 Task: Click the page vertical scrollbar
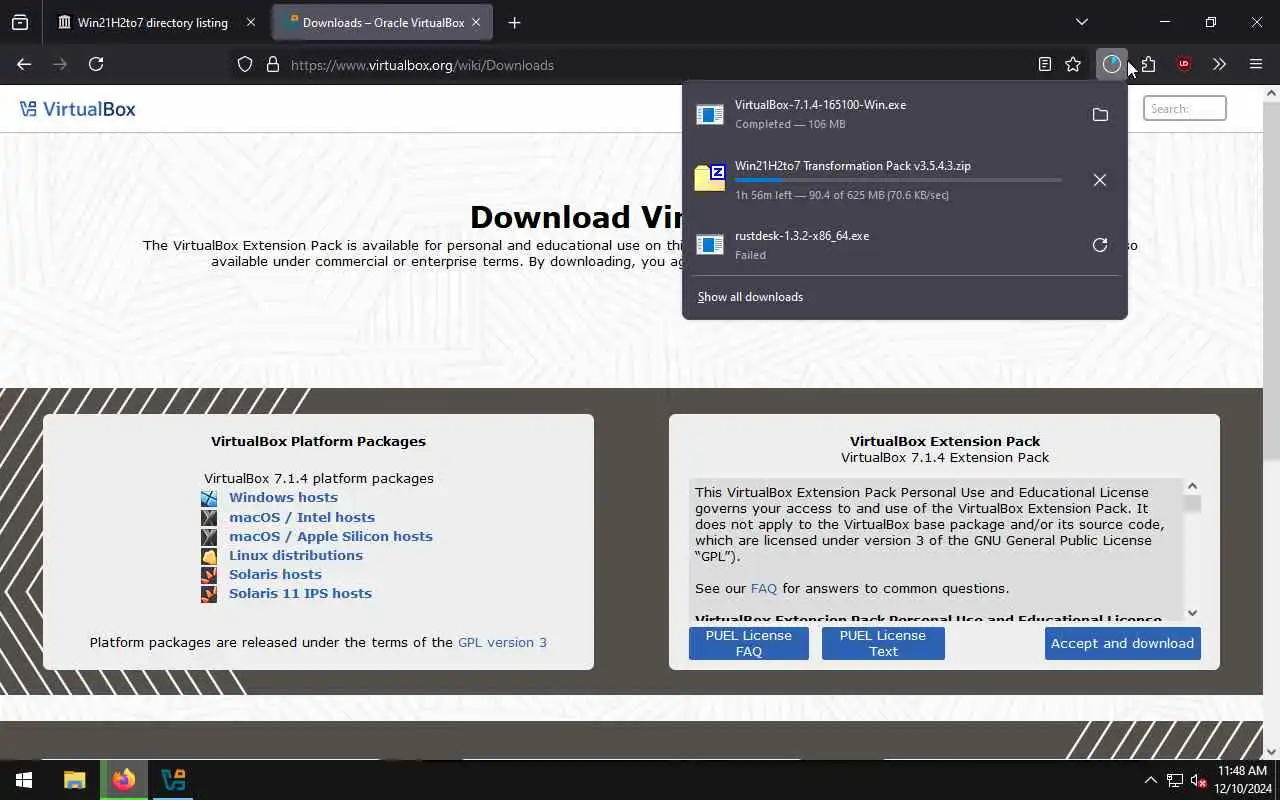click(x=1271, y=280)
